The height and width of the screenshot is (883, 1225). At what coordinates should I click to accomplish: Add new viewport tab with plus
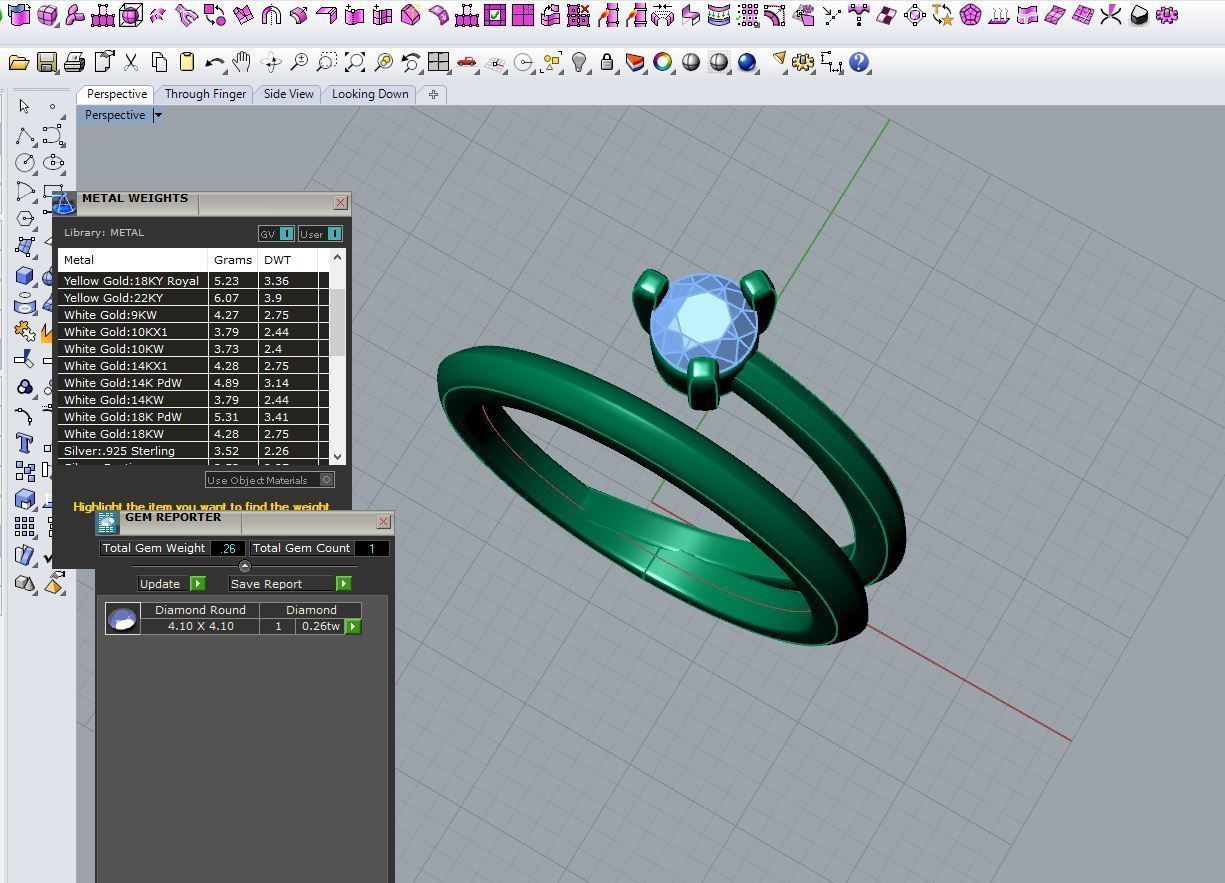click(433, 94)
